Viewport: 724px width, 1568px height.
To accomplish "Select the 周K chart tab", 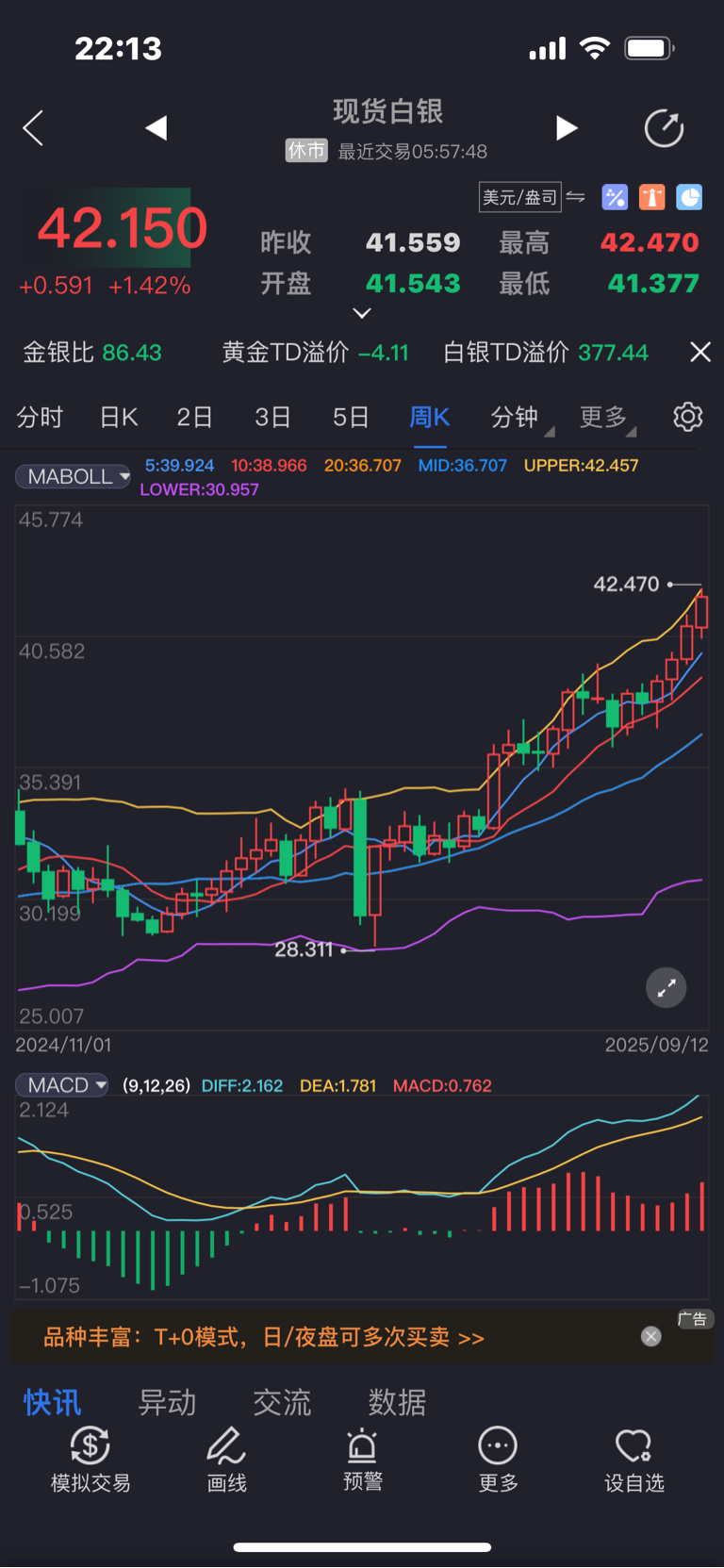I will (430, 417).
